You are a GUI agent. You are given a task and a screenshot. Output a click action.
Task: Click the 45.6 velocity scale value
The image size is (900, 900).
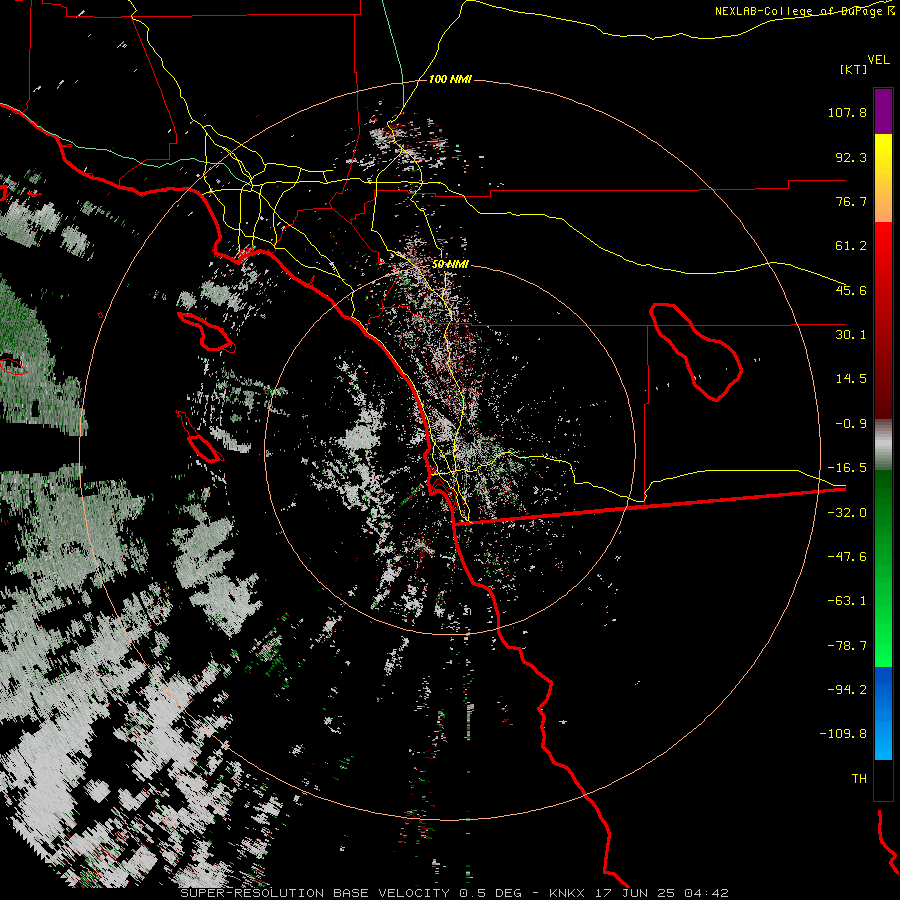coord(851,290)
